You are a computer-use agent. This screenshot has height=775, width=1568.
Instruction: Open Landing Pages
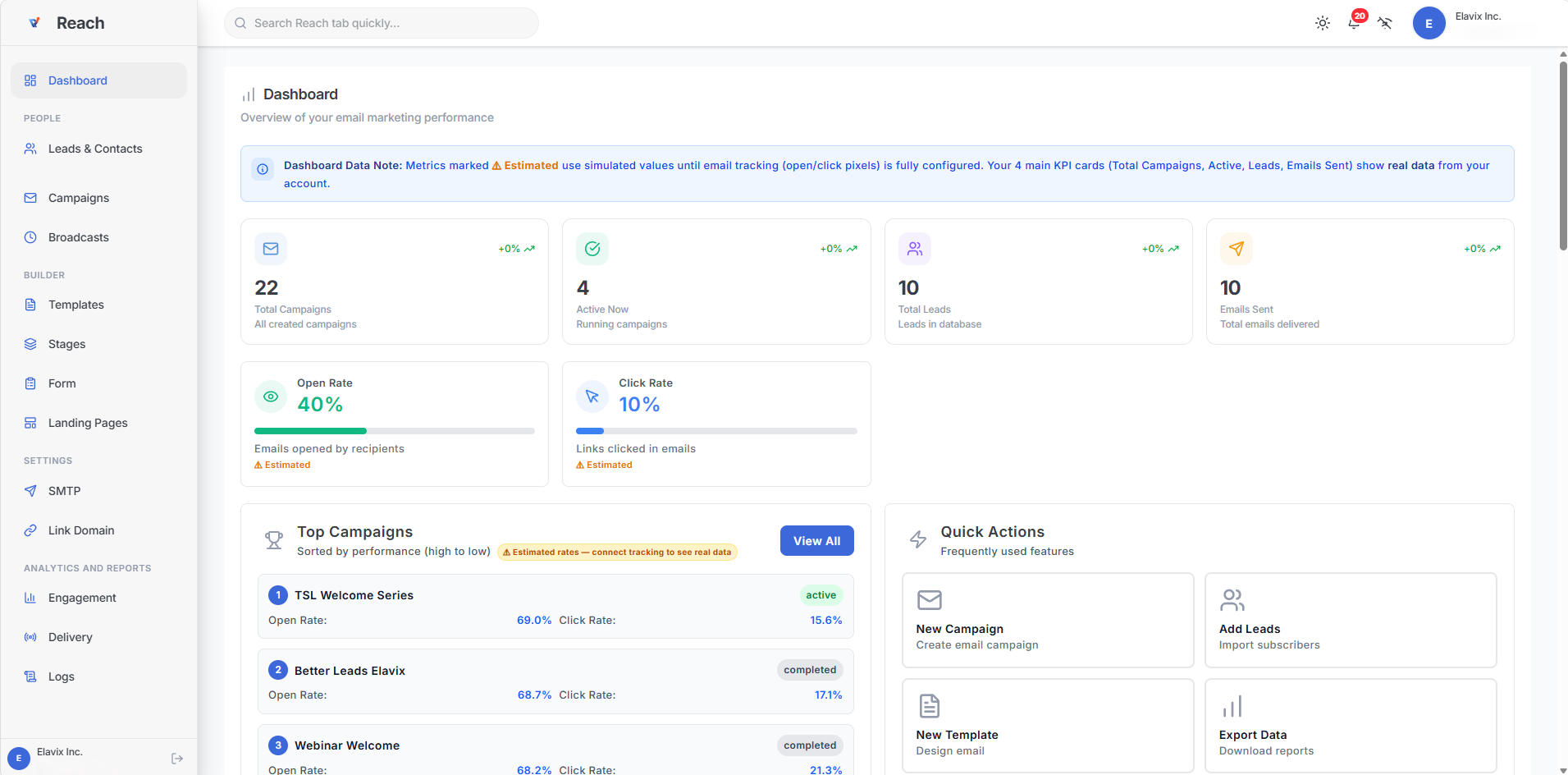pyautogui.click(x=98, y=423)
